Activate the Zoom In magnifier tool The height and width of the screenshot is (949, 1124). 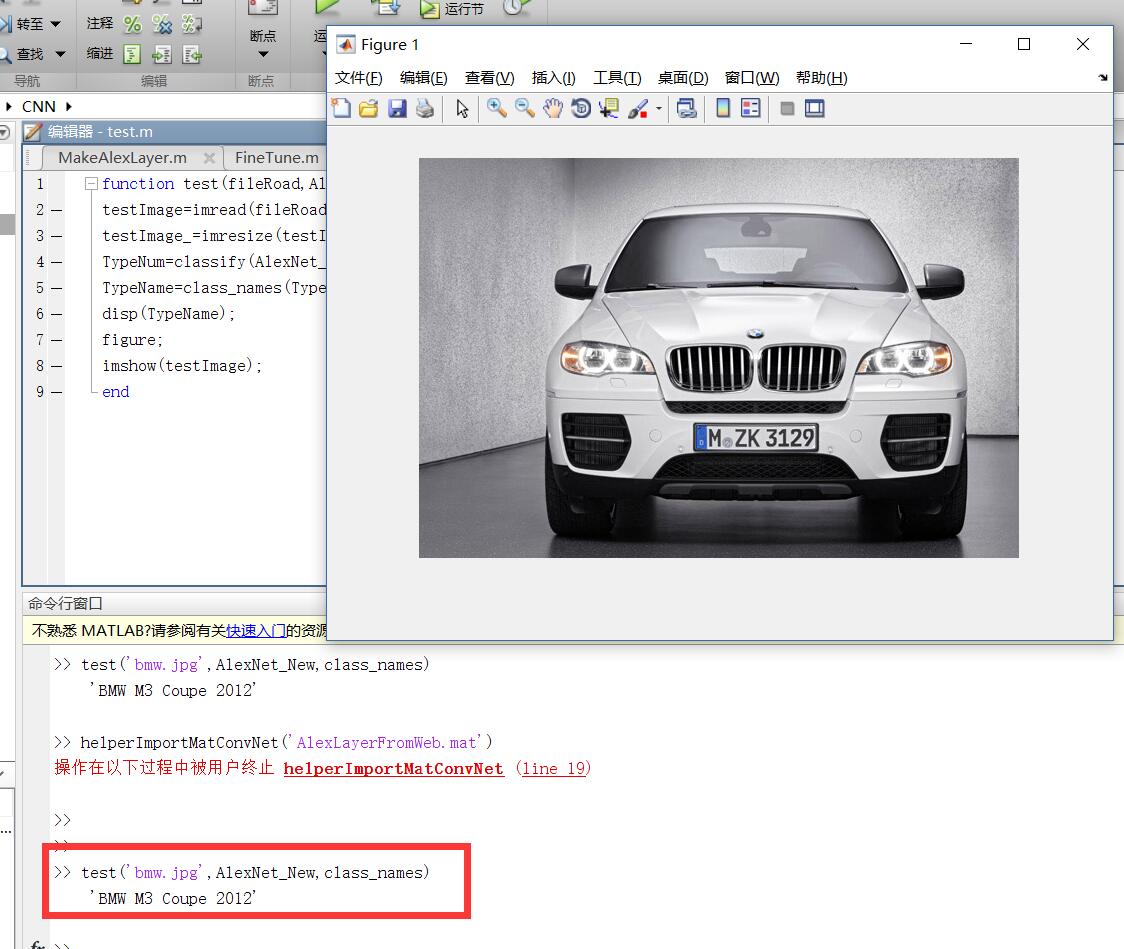click(496, 108)
